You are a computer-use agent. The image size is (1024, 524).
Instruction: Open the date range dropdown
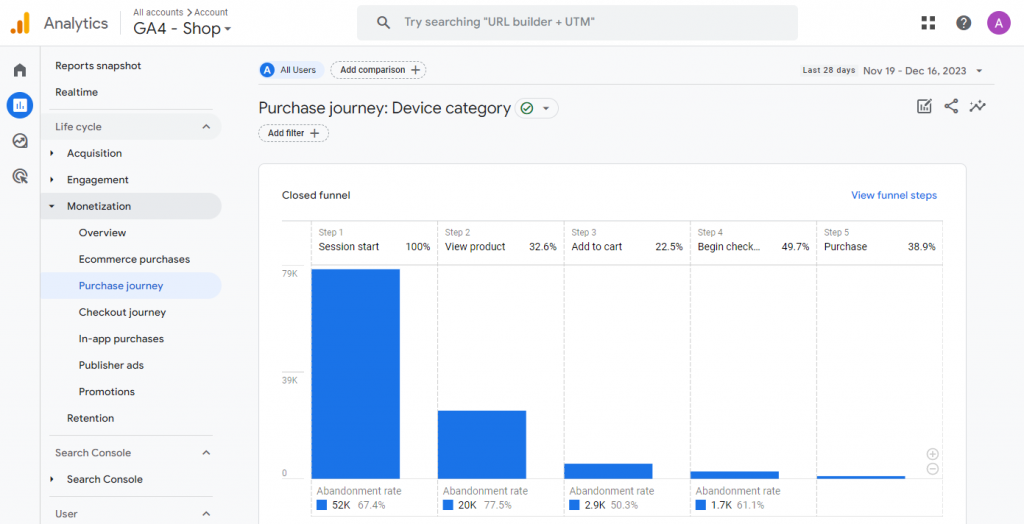point(978,71)
